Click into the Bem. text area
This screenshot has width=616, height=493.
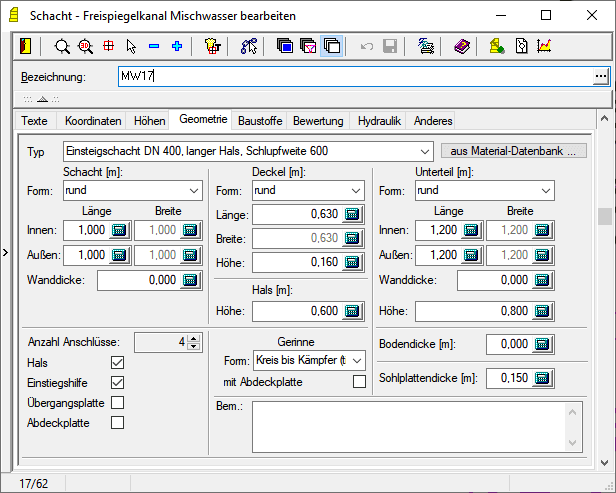410,425
